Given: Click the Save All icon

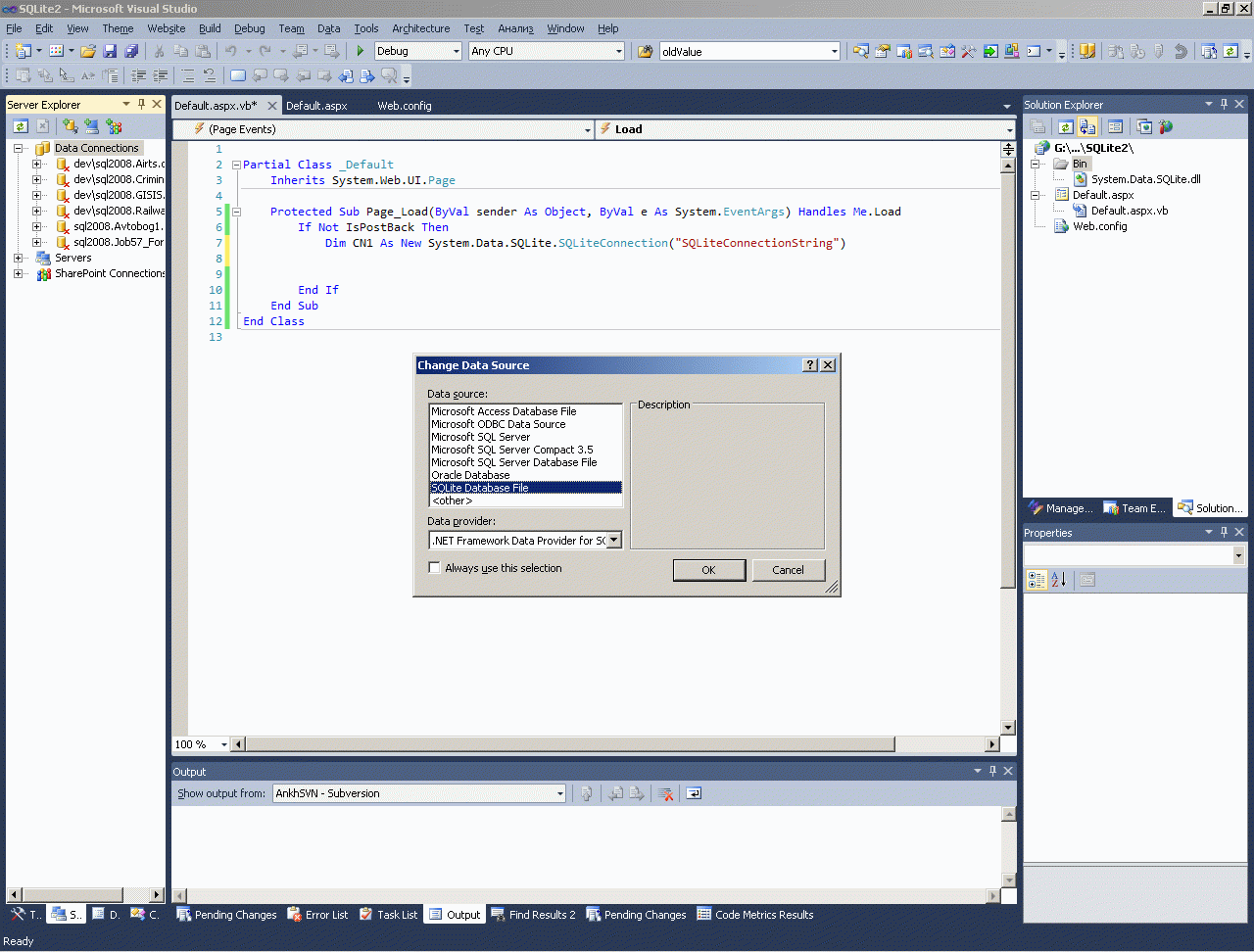Looking at the screenshot, I should [131, 51].
